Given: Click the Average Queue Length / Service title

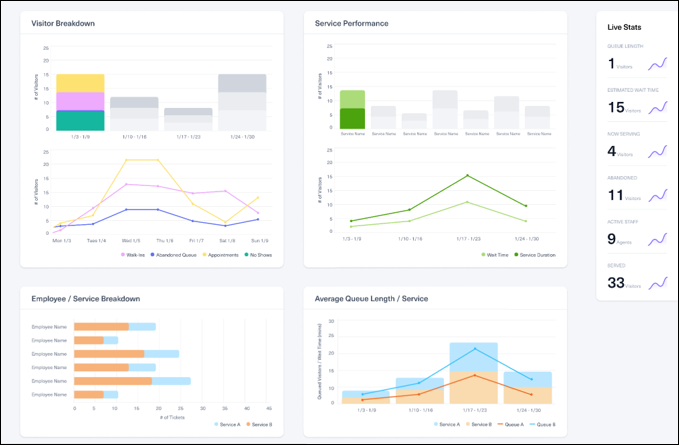Looking at the screenshot, I should coord(371,299).
